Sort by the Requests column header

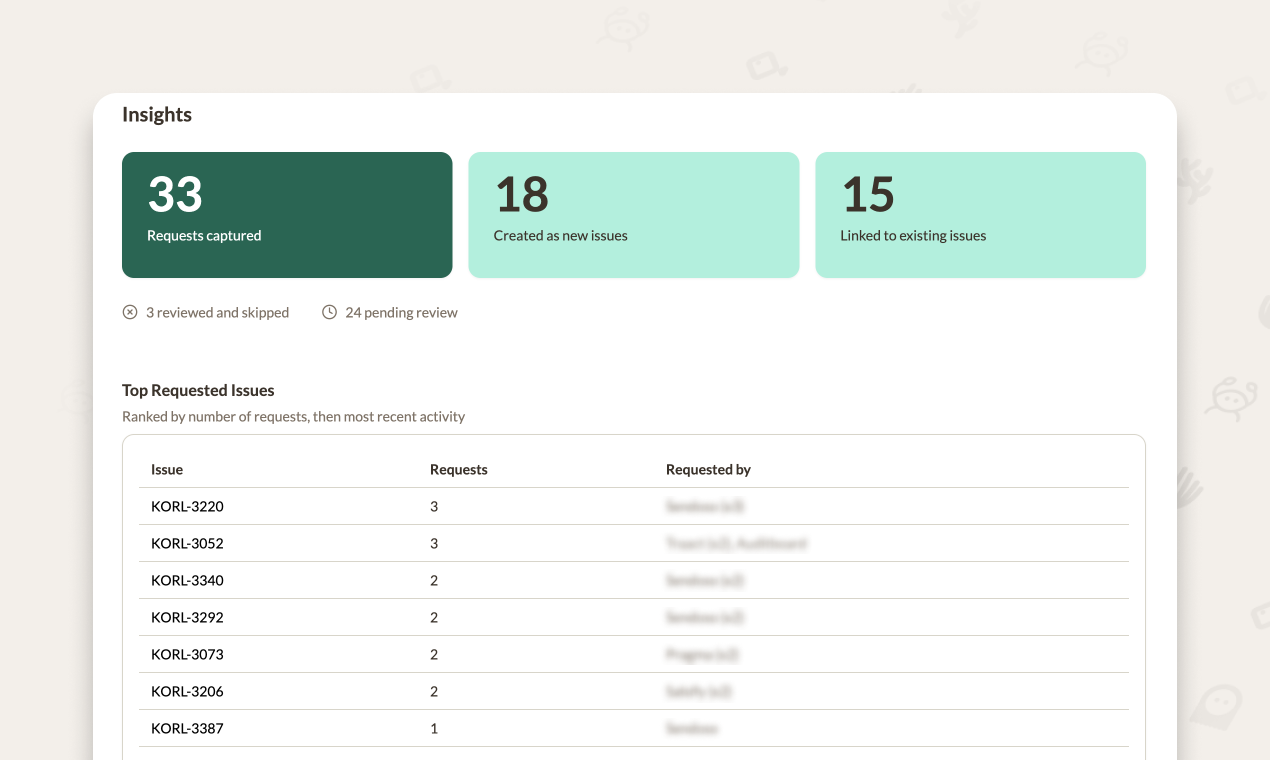[458, 469]
